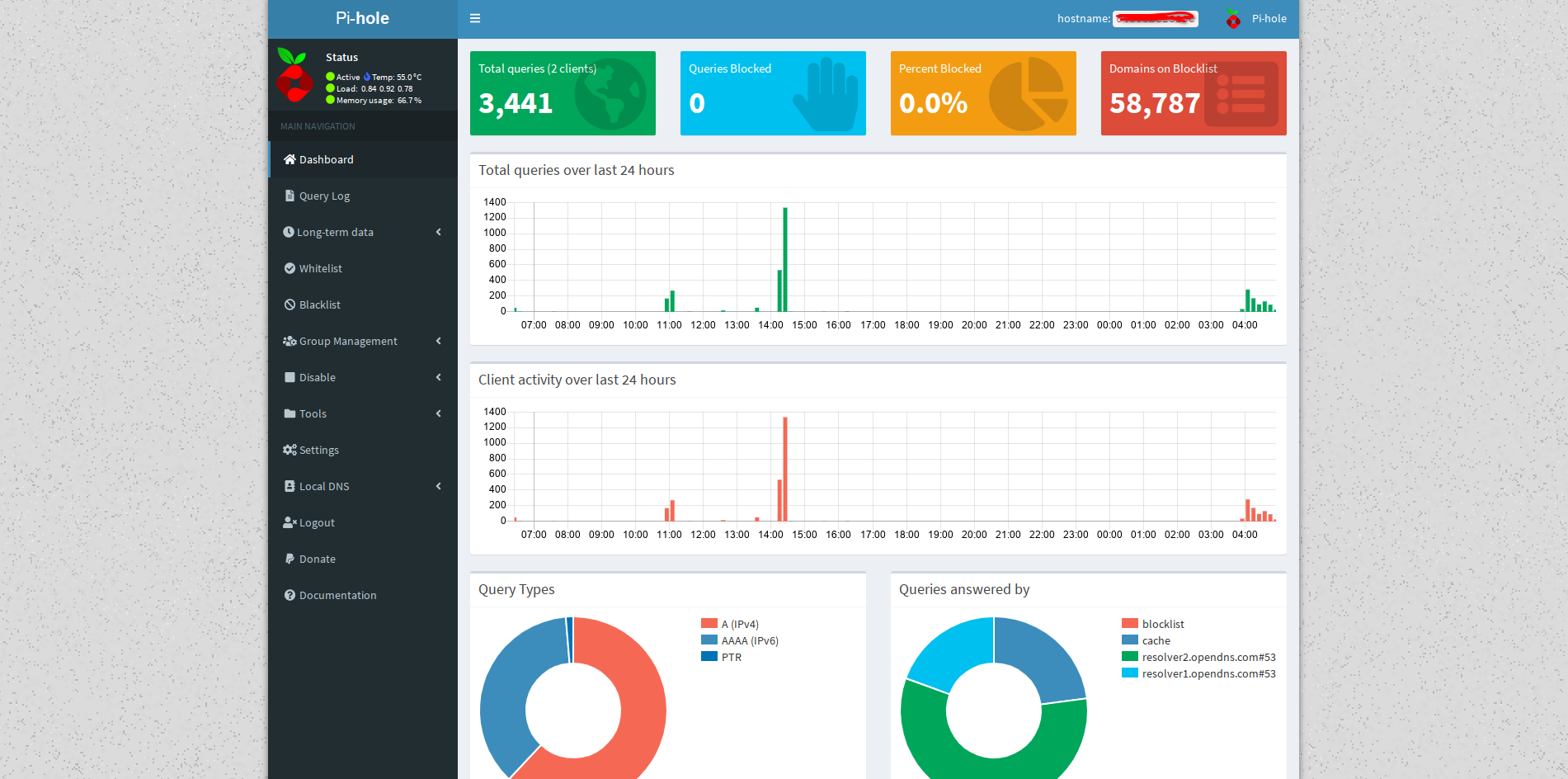Click the Local DNS address book icon

[x=290, y=486]
